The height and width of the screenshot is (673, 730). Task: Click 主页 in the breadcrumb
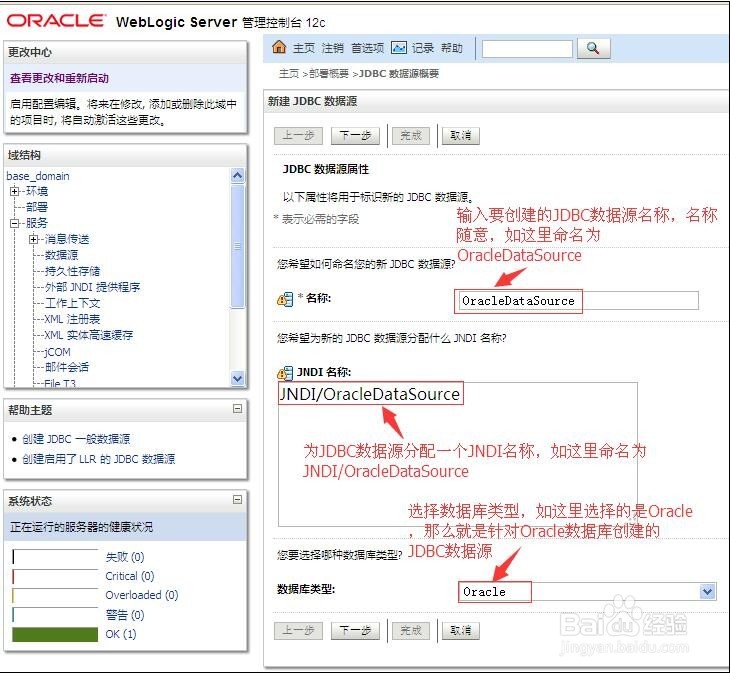(x=289, y=74)
